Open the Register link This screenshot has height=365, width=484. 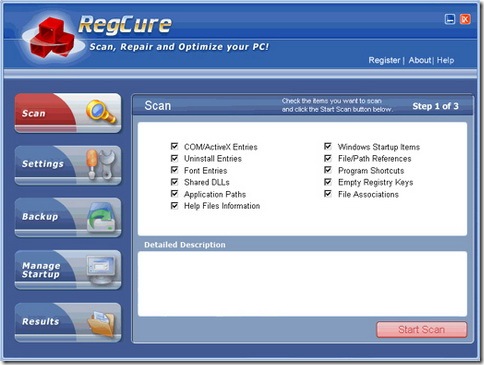pos(384,60)
